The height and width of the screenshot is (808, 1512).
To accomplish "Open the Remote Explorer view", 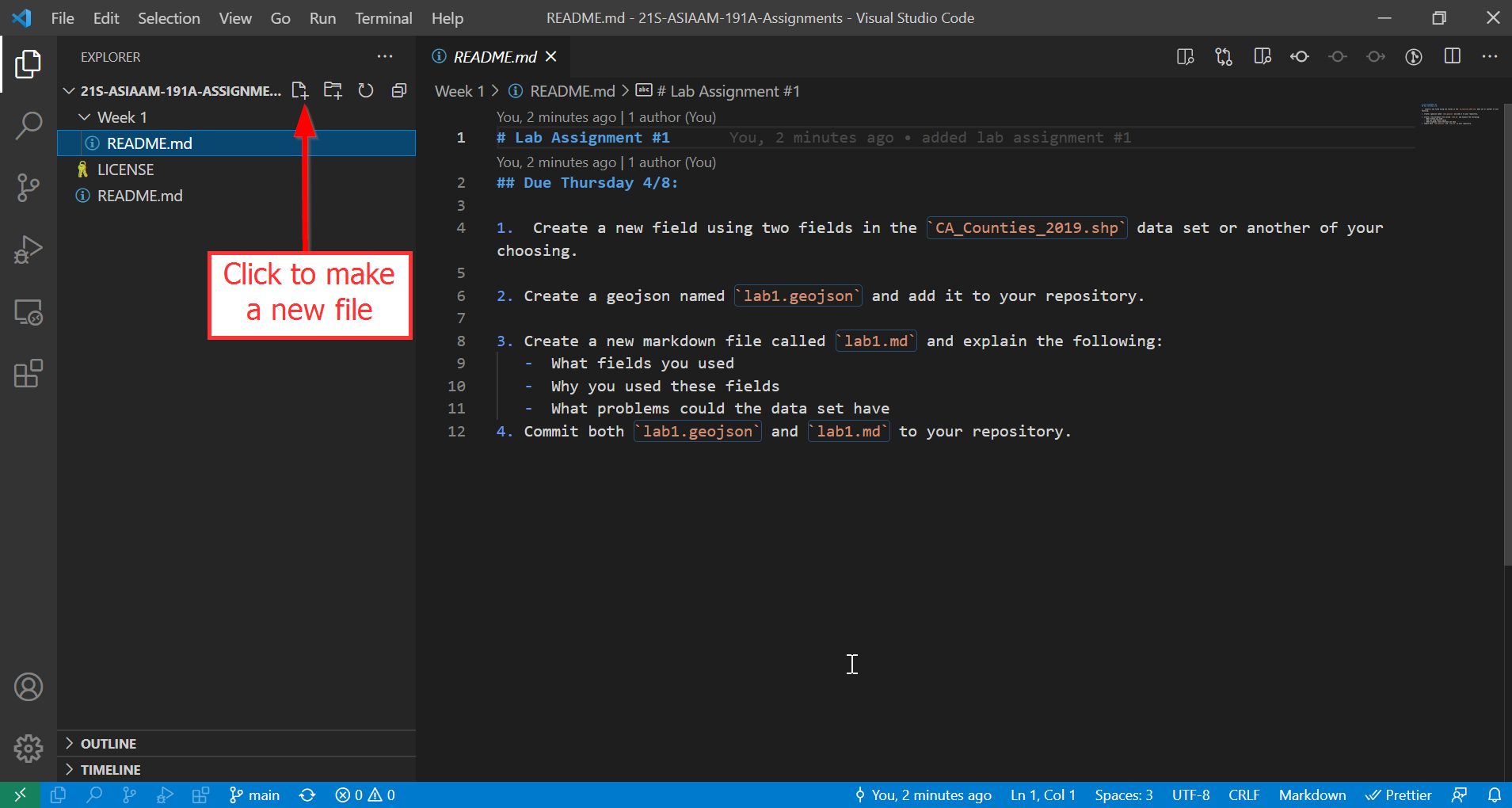I will pos(29,312).
